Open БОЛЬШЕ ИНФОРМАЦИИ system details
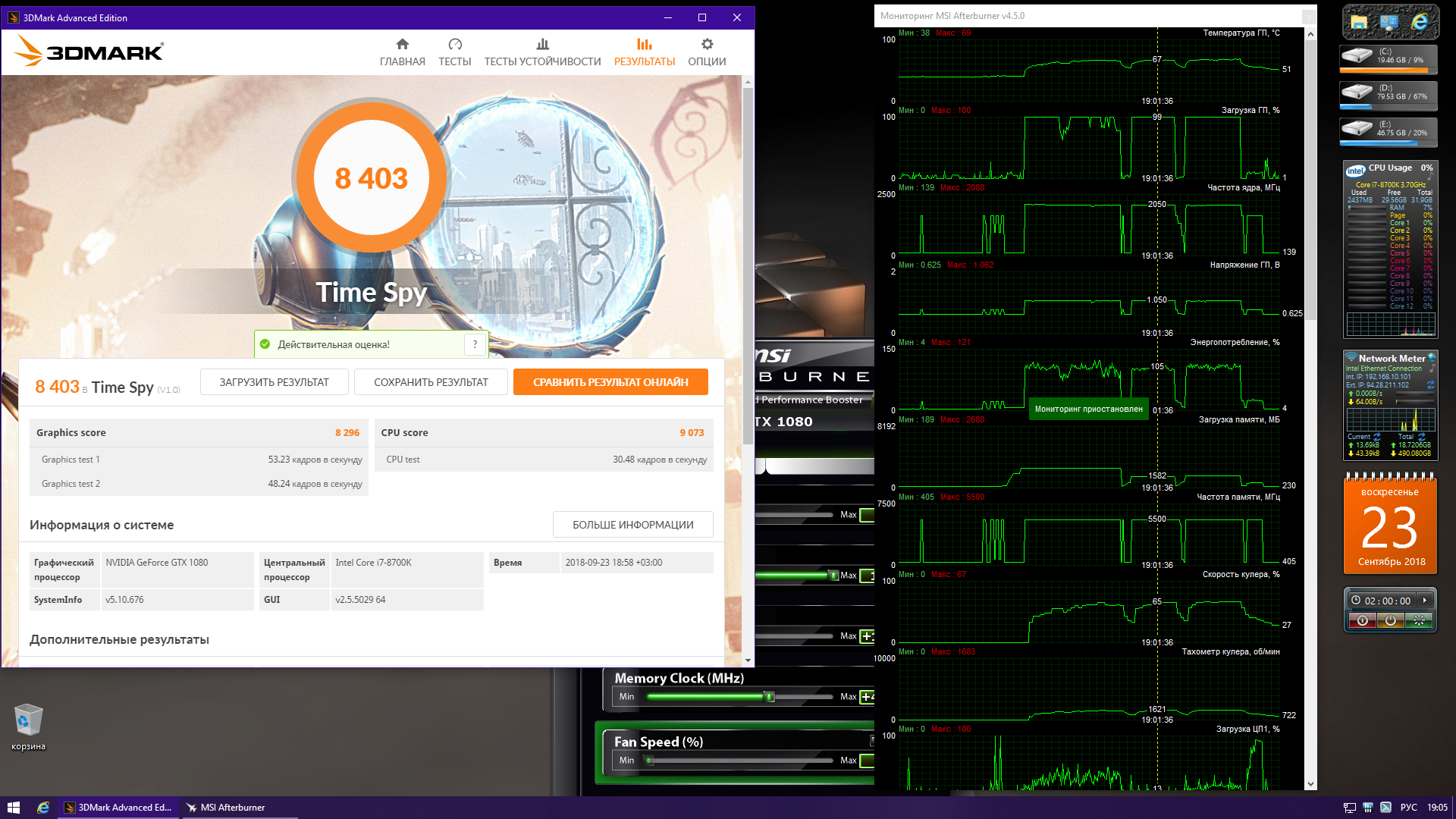 click(632, 525)
